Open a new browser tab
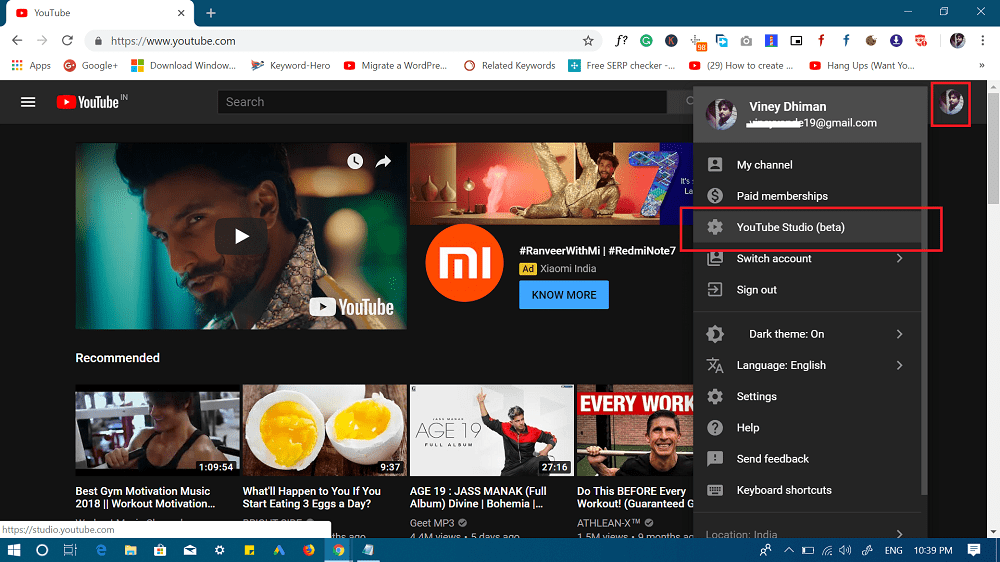The height and width of the screenshot is (562, 1000). 211,13
